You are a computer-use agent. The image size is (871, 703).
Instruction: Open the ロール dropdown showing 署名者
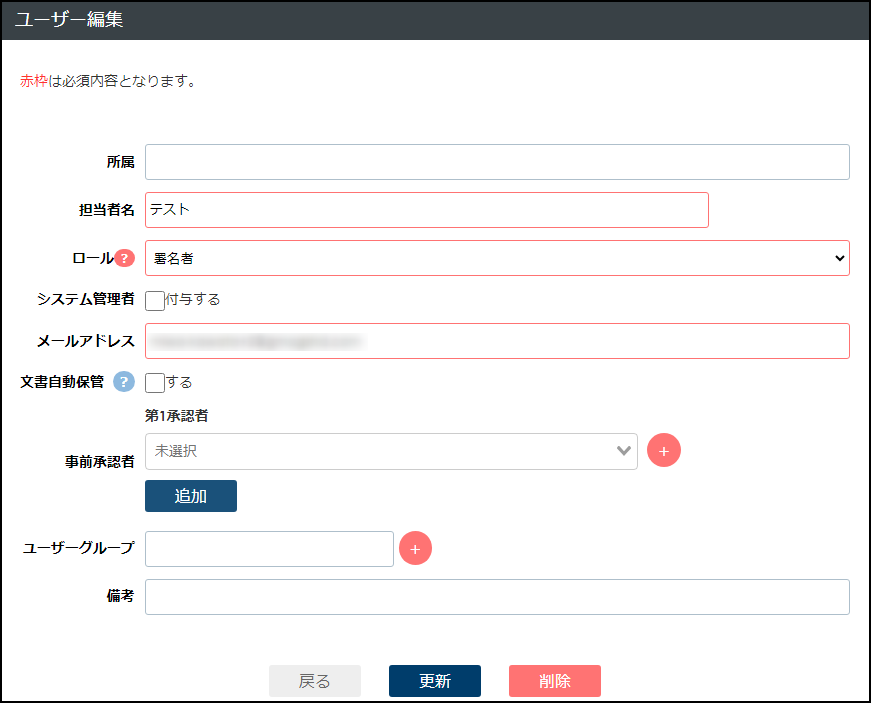tap(496, 258)
